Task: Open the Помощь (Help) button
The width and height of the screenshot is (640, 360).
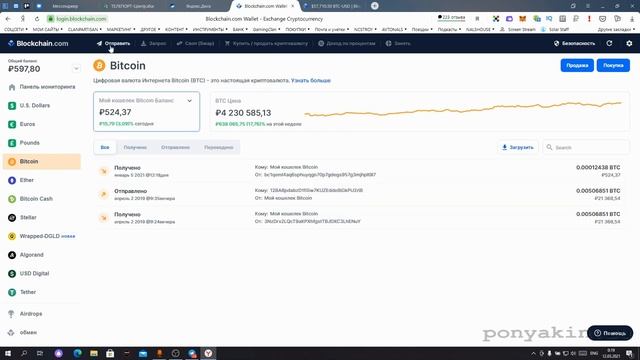Action: coord(610,333)
